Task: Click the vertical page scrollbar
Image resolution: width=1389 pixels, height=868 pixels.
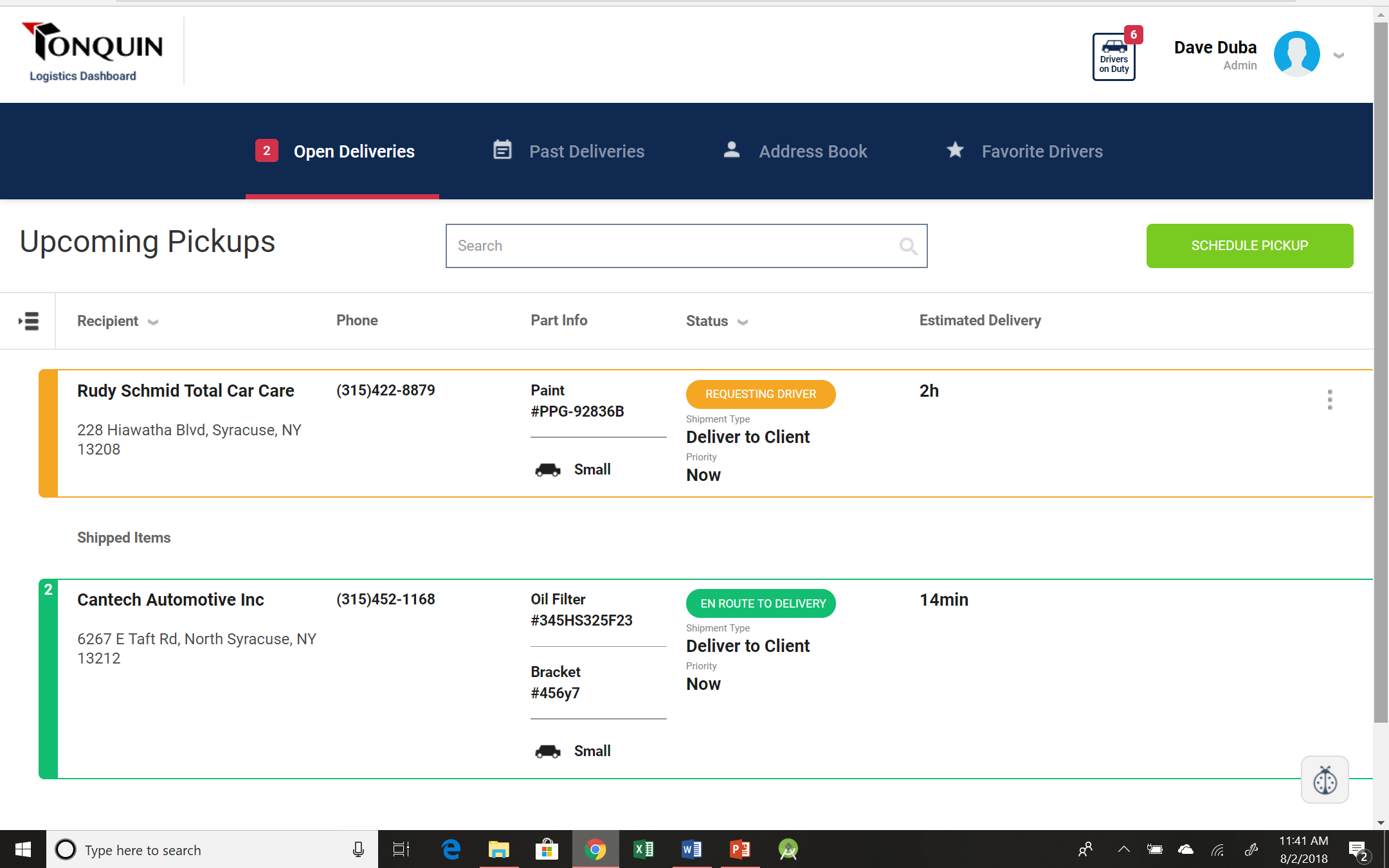Action: [x=1380, y=373]
